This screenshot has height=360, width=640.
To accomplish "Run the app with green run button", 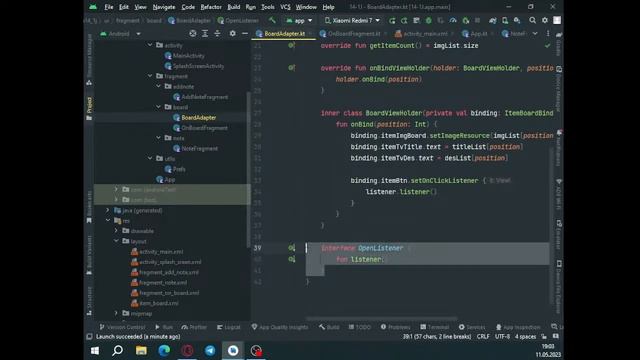I will tap(392, 20).
